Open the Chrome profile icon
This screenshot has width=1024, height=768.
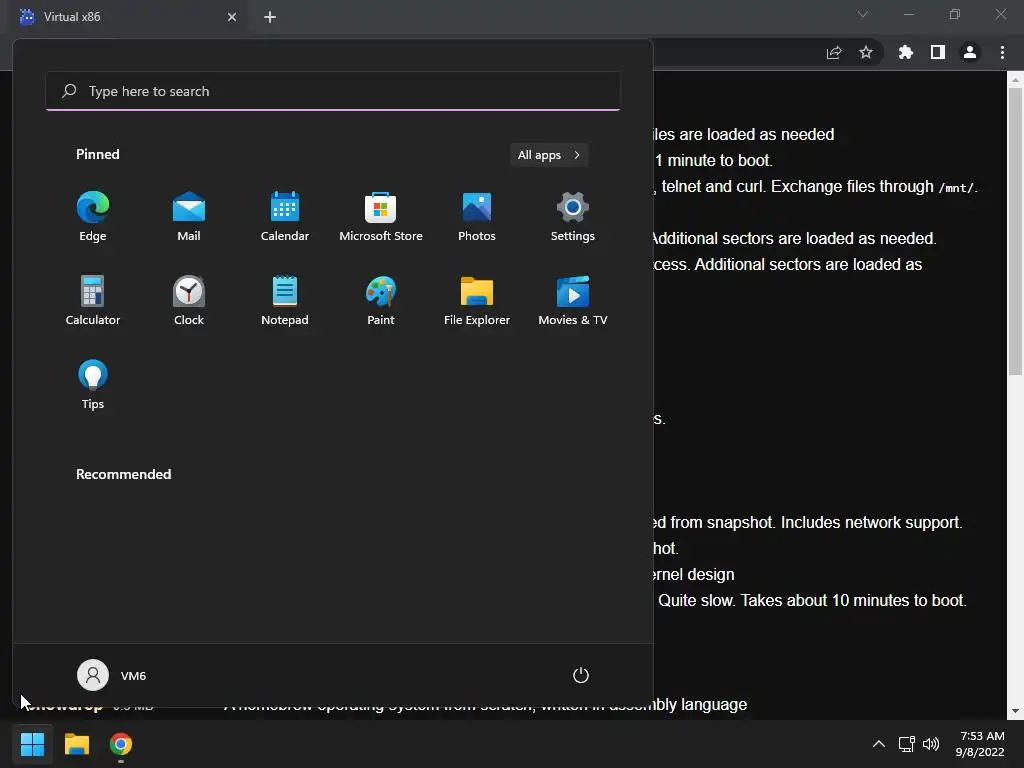[x=970, y=52]
